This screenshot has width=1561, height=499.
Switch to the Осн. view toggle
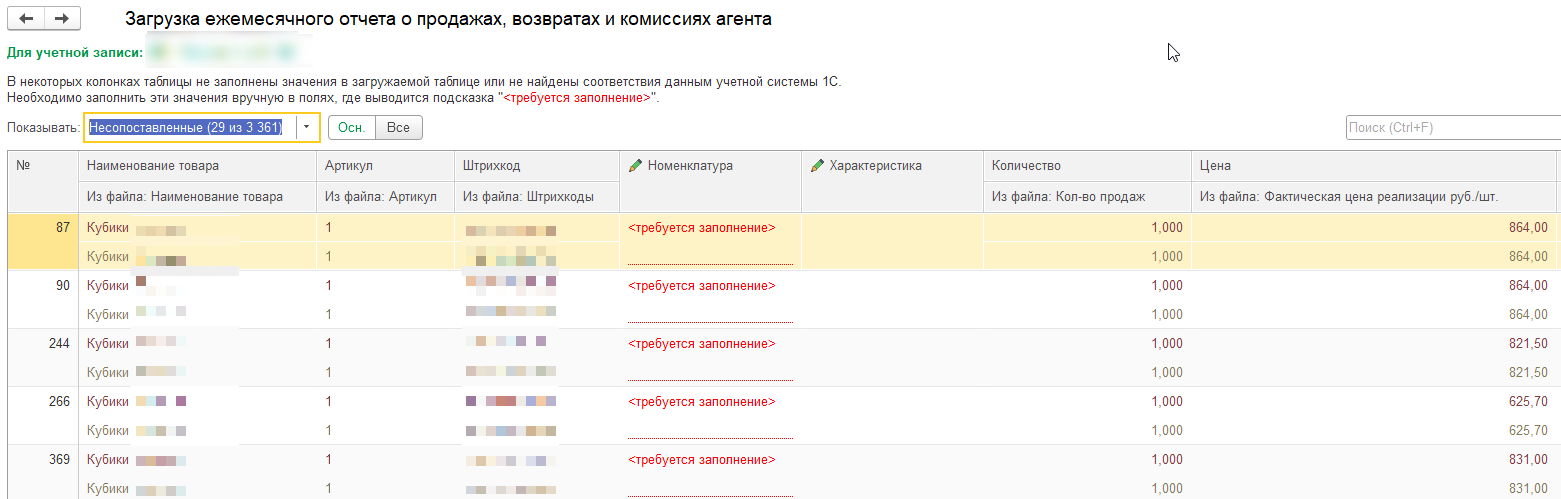(351, 127)
